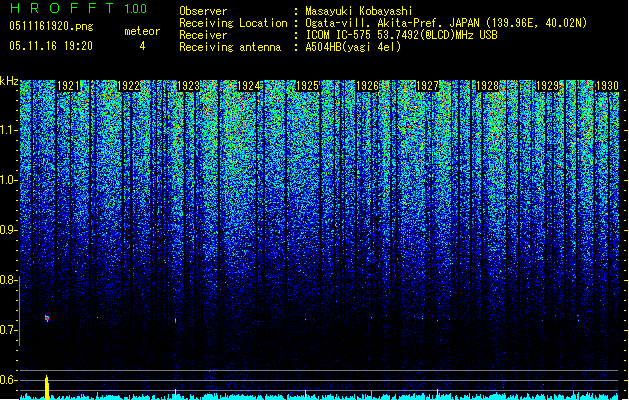Viewport: 629px width, 400px height.
Task: Click the 0.8 kHz axis label
Action: pos(9,280)
